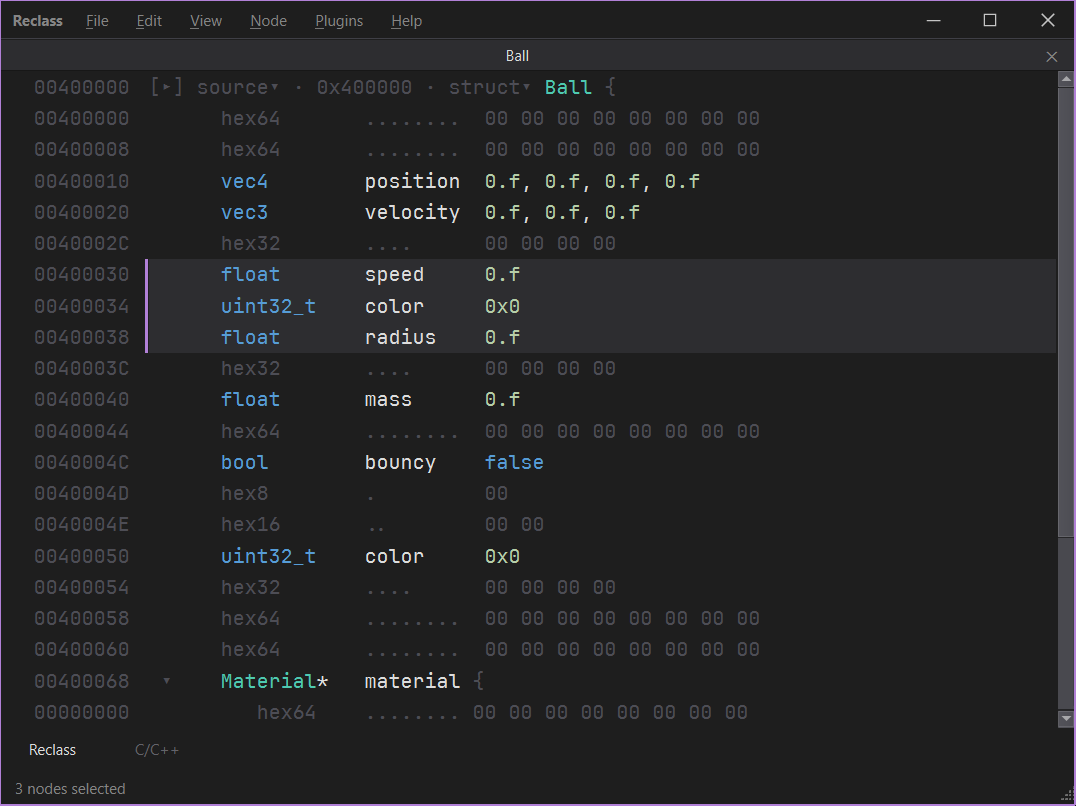This screenshot has width=1076, height=806.
Task: Close the Ball tab
Action: click(x=1051, y=56)
